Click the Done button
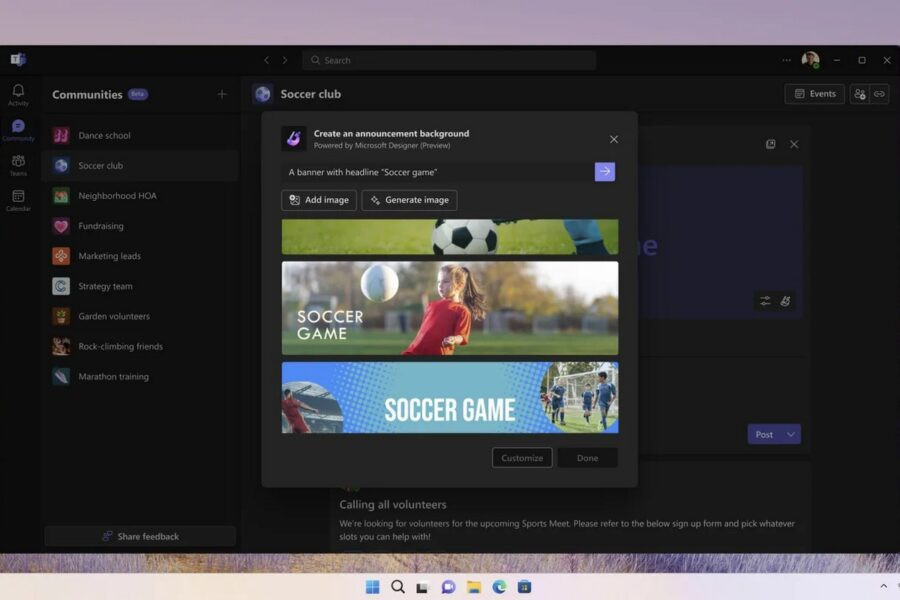Screen dimensions: 900x600 (x=587, y=458)
